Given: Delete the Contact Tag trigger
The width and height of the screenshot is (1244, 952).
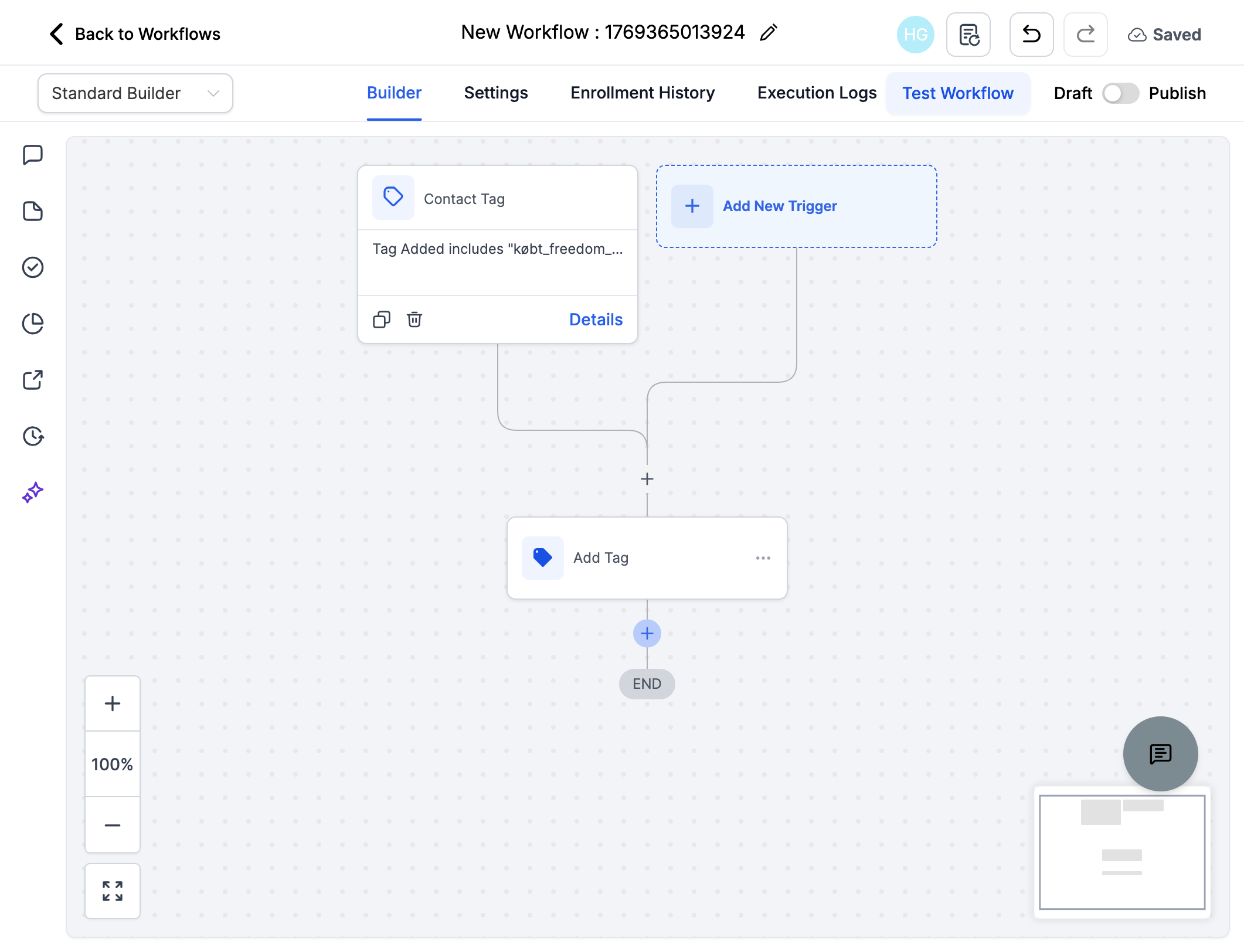Looking at the screenshot, I should pyautogui.click(x=414, y=319).
